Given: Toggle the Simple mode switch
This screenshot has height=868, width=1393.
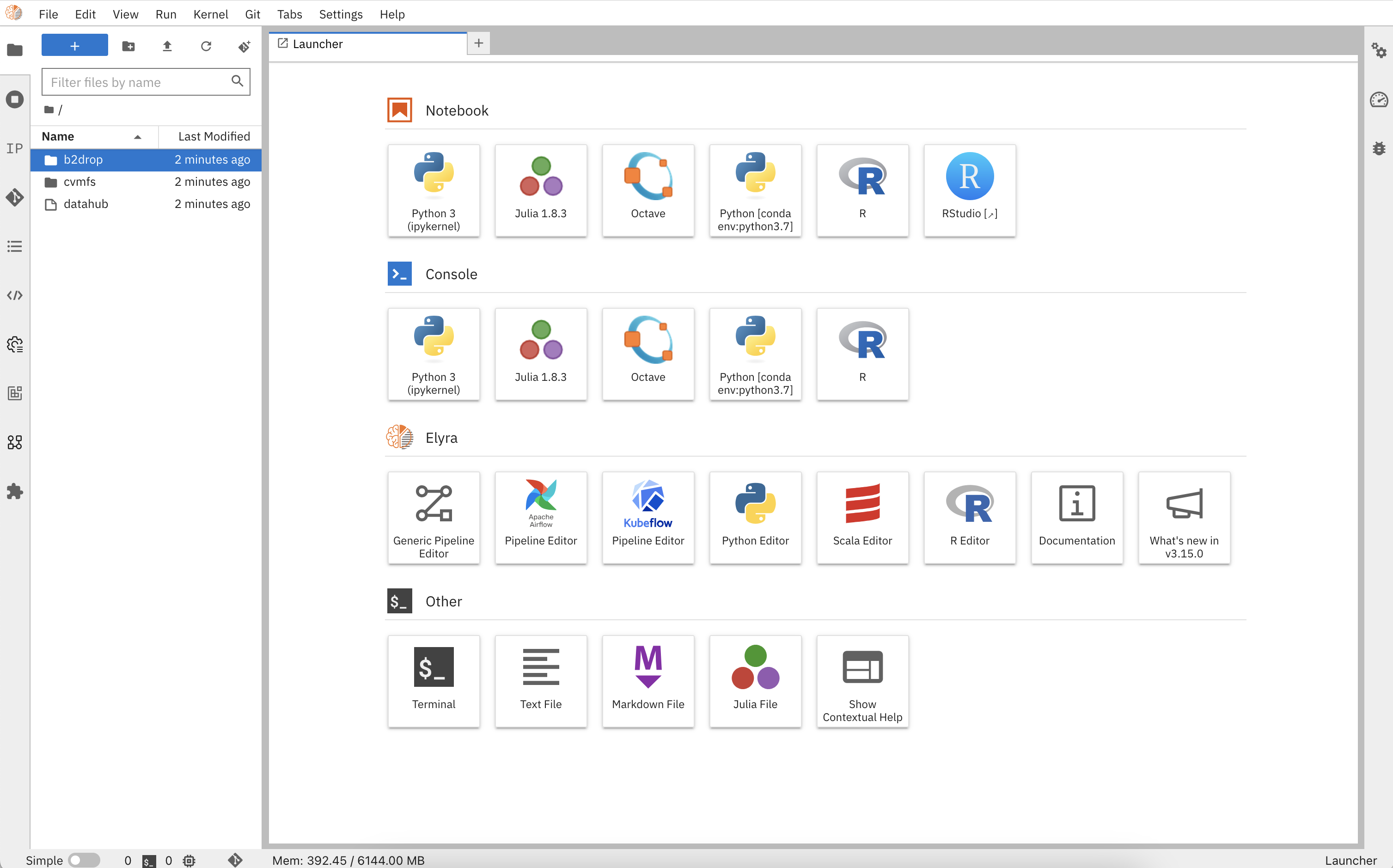Looking at the screenshot, I should point(84,860).
